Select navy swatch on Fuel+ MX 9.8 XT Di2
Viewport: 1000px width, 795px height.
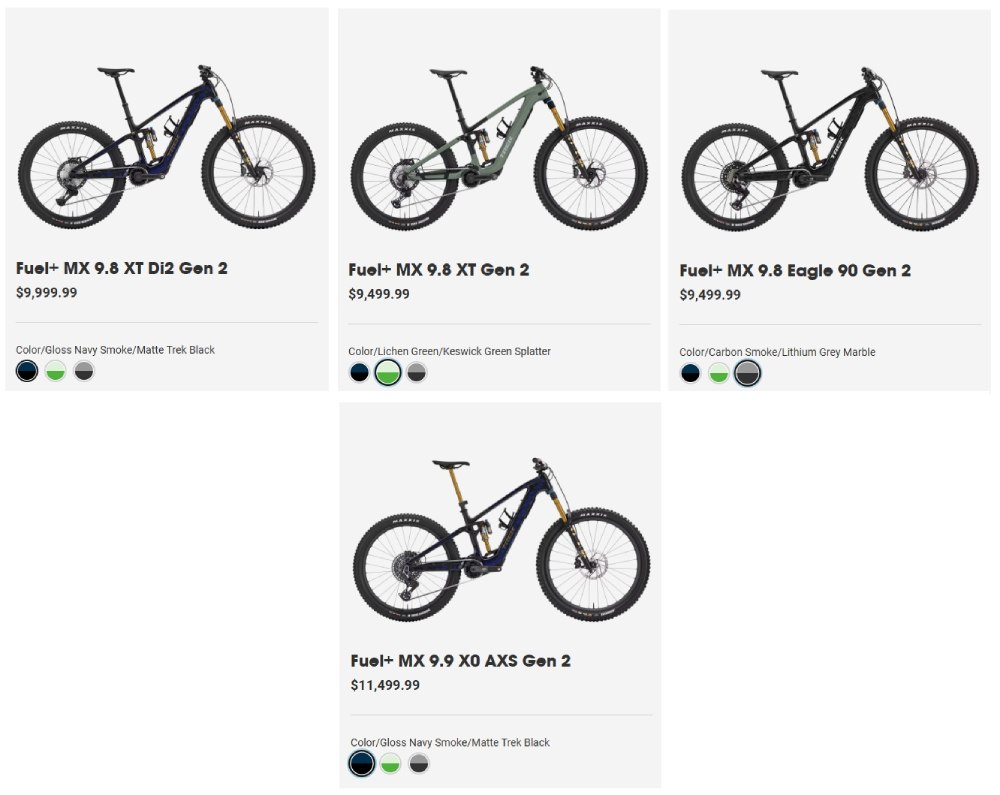click(27, 372)
